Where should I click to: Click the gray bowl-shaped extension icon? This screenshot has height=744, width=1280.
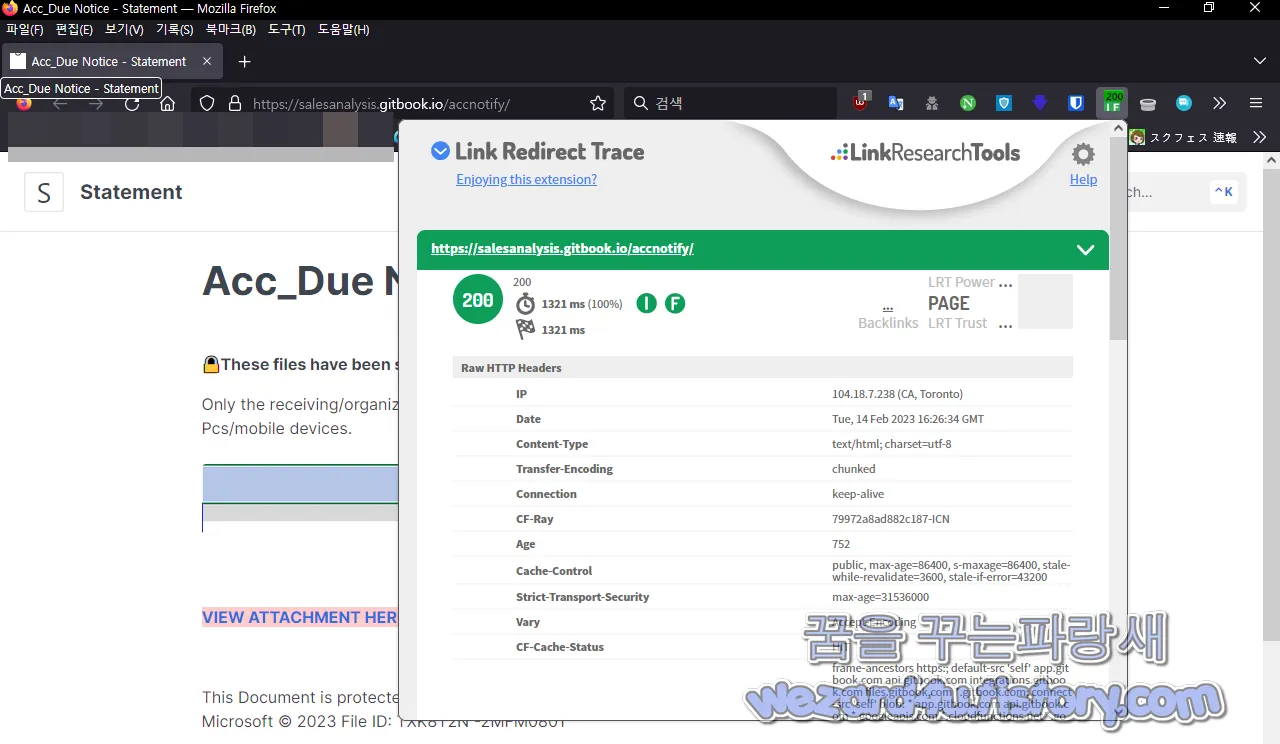[1148, 103]
